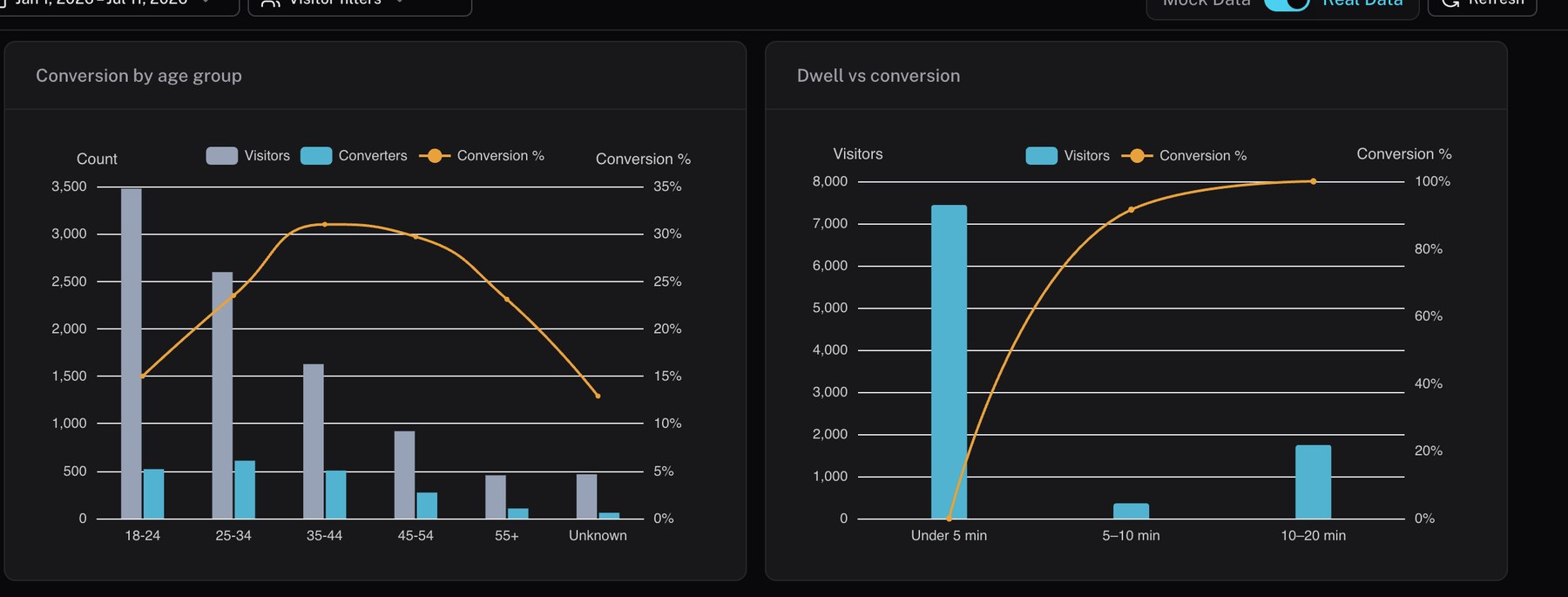Select the 5–10 min conversion point
The height and width of the screenshot is (597, 1568).
(1131, 209)
